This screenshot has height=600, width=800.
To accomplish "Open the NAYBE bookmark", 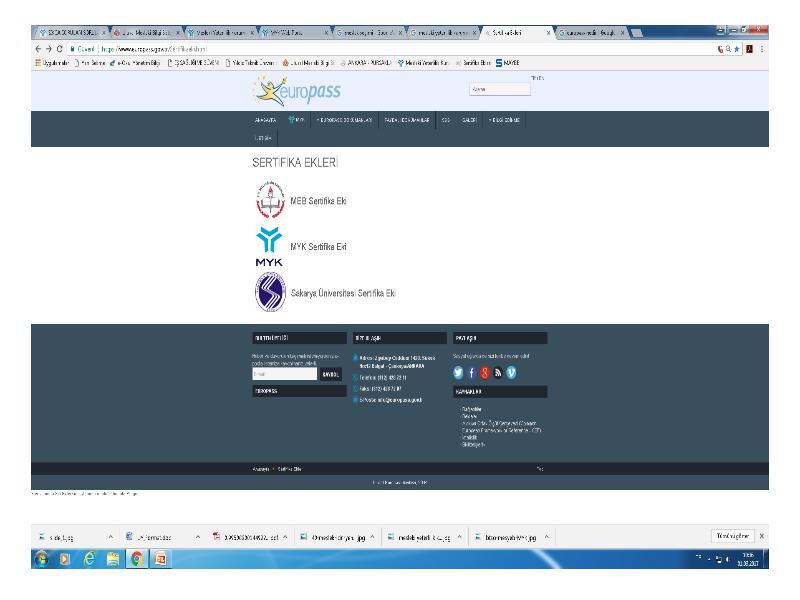I will [x=508, y=63].
